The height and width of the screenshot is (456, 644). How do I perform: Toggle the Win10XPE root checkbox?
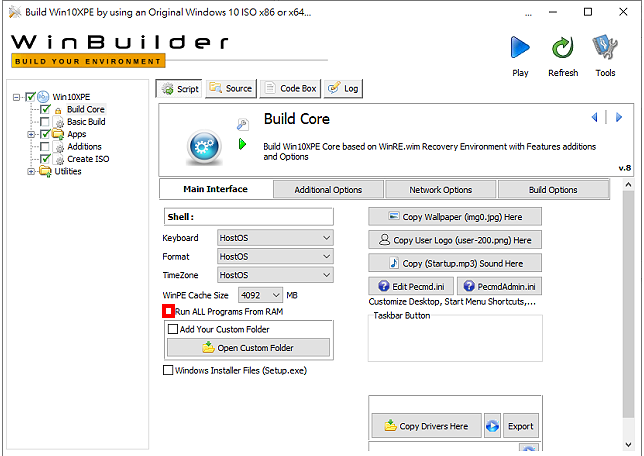[30, 97]
